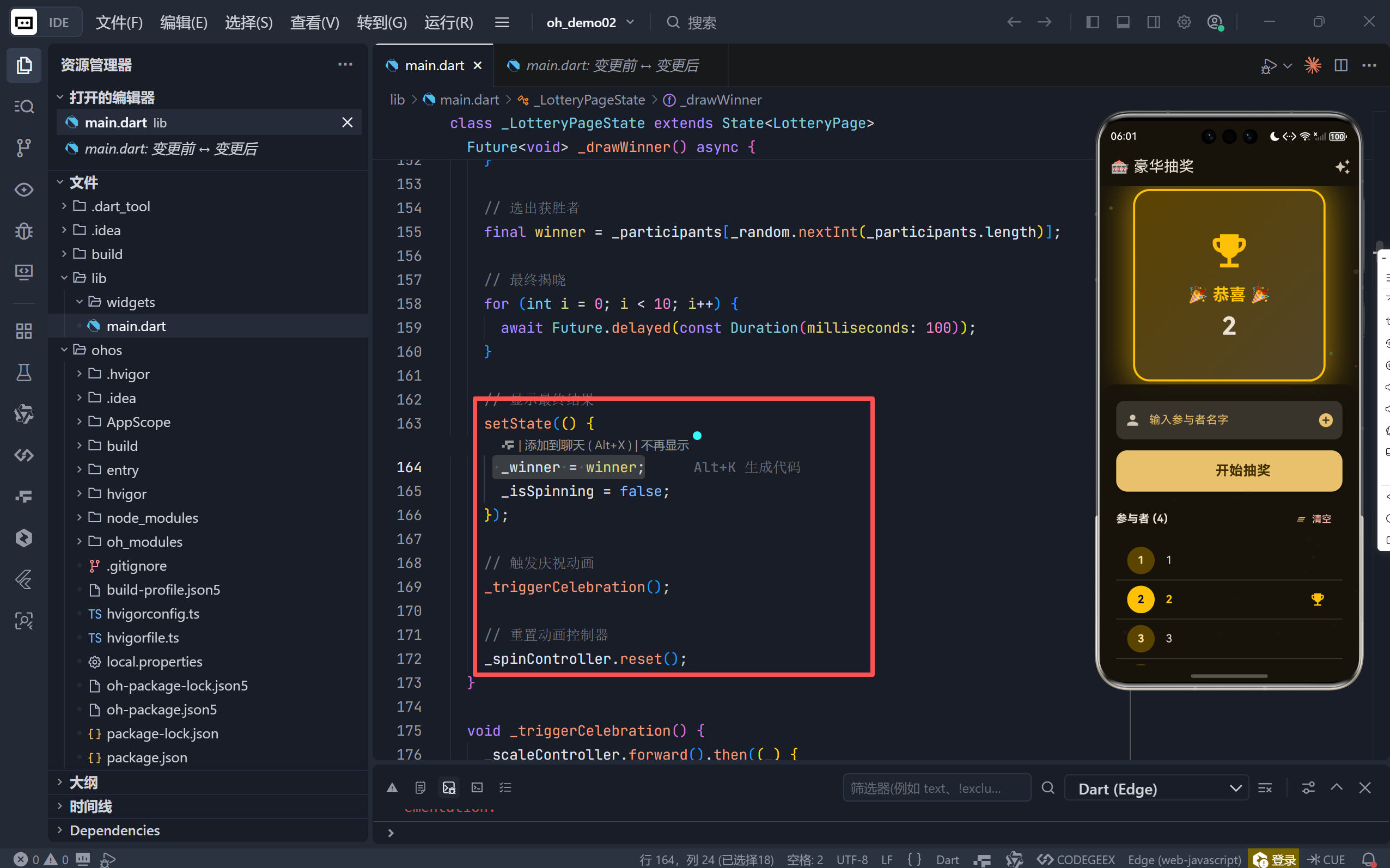Toggle the bottom panel layout button
This screenshot has width=1390, height=868.
1123,22
